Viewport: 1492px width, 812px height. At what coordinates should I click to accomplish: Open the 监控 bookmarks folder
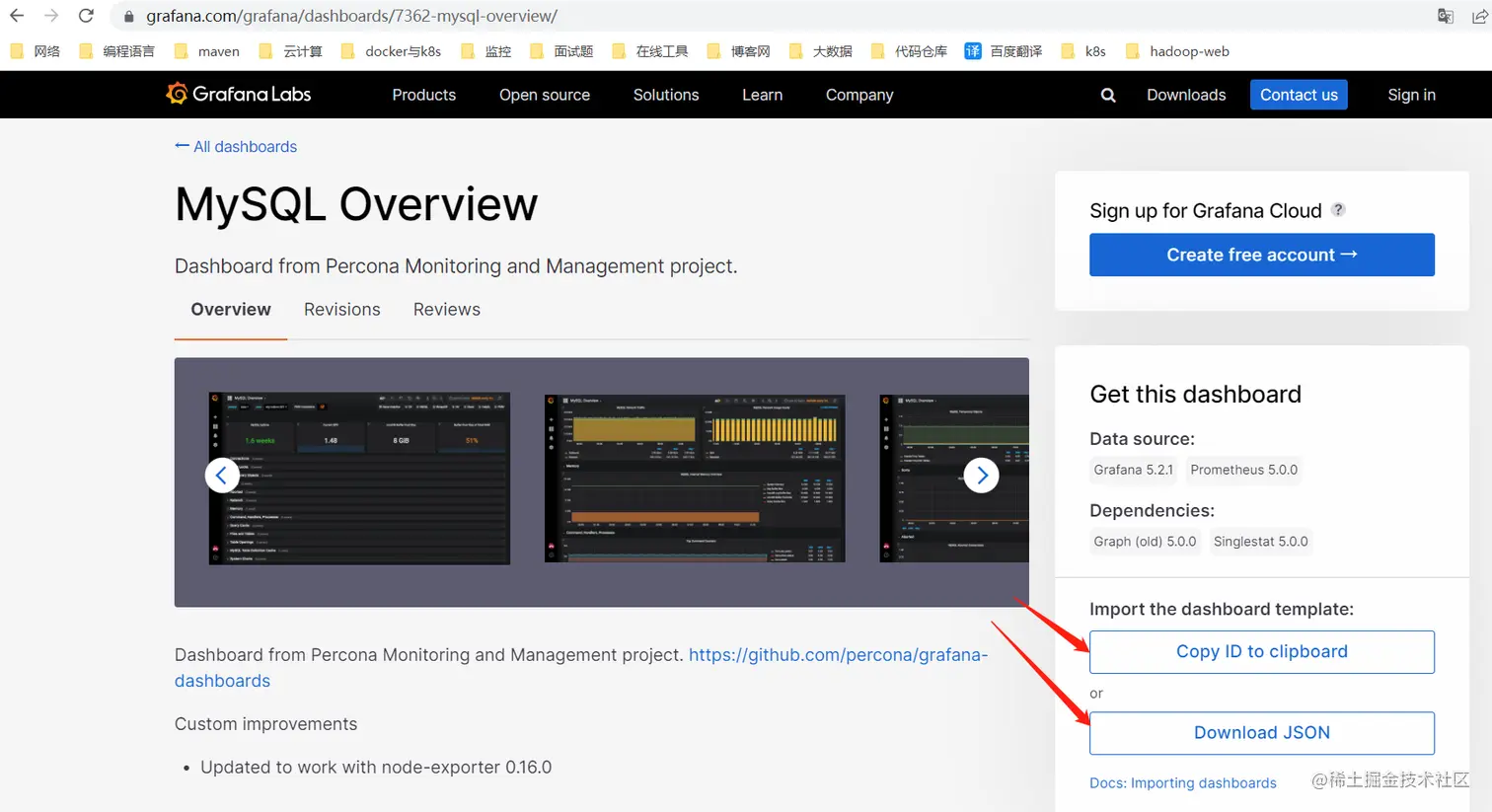pos(486,51)
